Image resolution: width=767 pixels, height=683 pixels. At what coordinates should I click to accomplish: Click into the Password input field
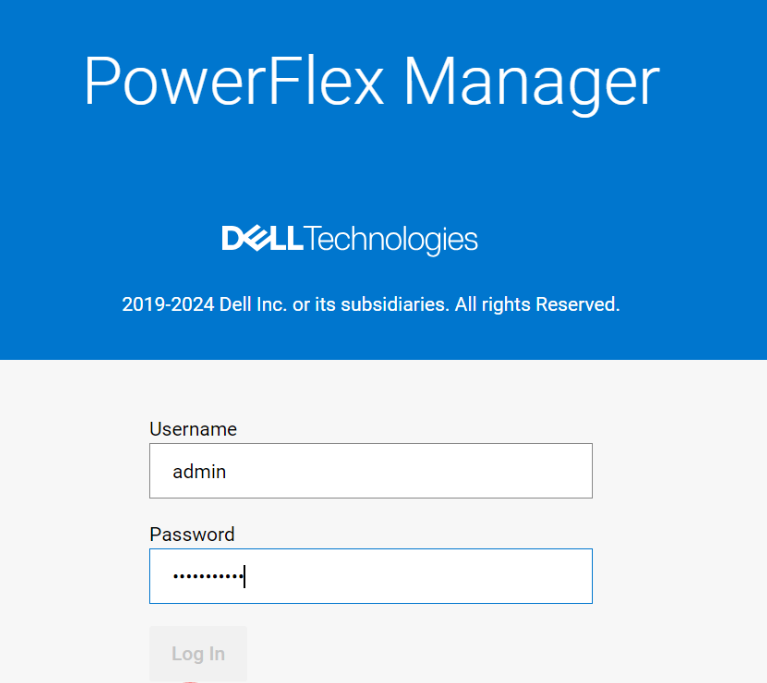pos(370,576)
